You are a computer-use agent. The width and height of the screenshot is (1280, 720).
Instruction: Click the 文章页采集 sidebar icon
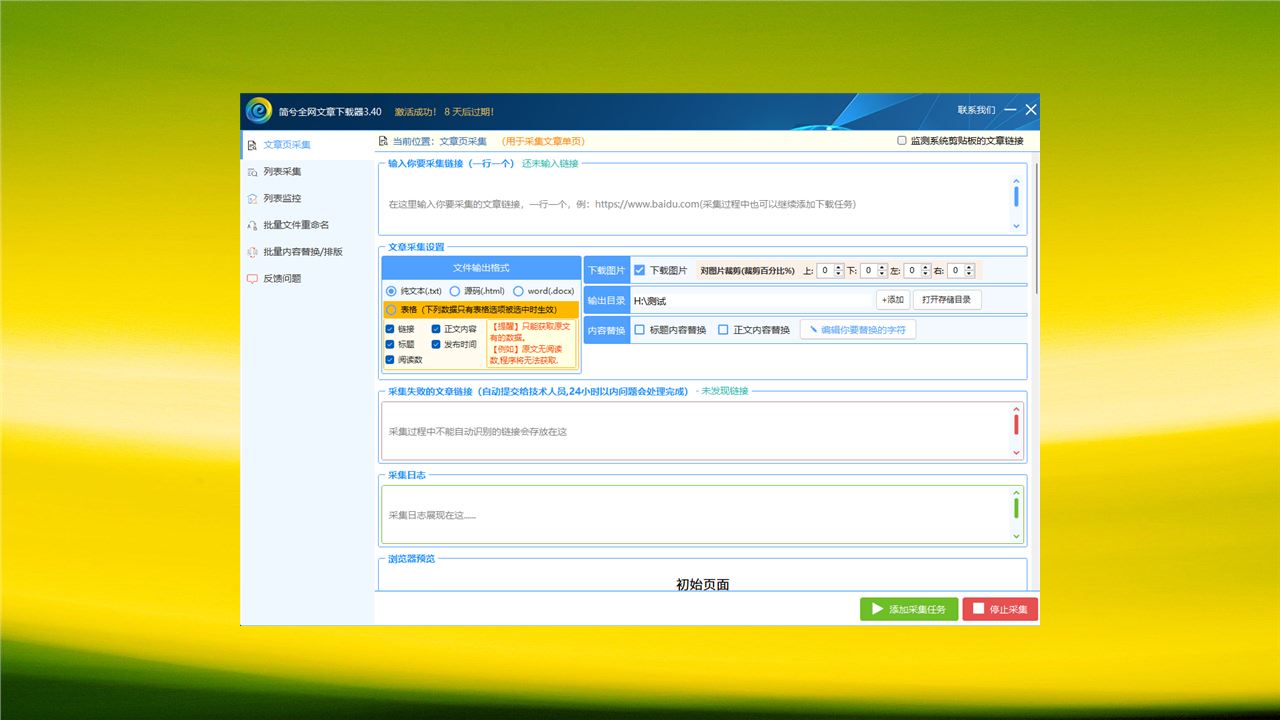coord(252,145)
